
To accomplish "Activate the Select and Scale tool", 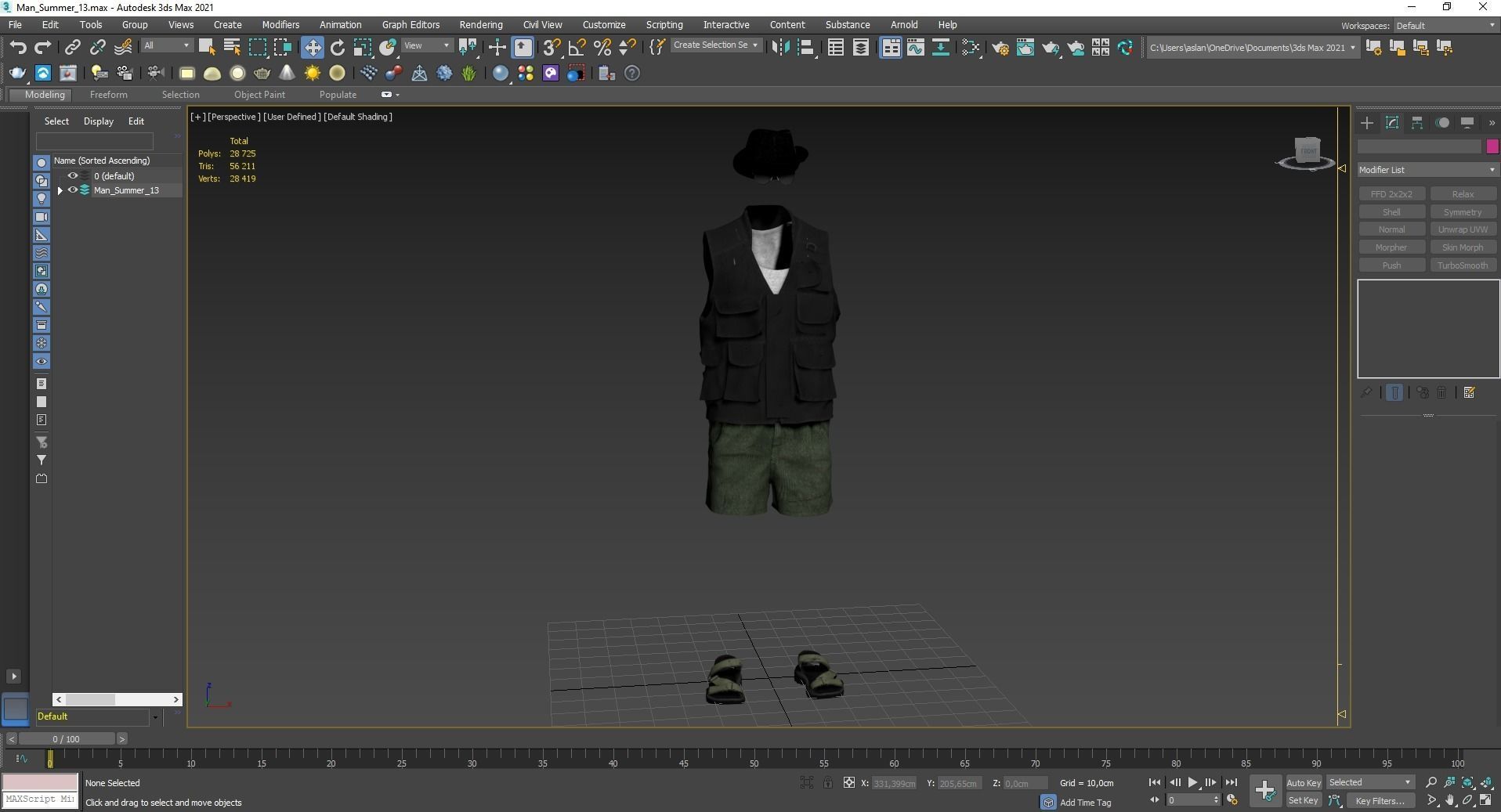I will tap(363, 48).
